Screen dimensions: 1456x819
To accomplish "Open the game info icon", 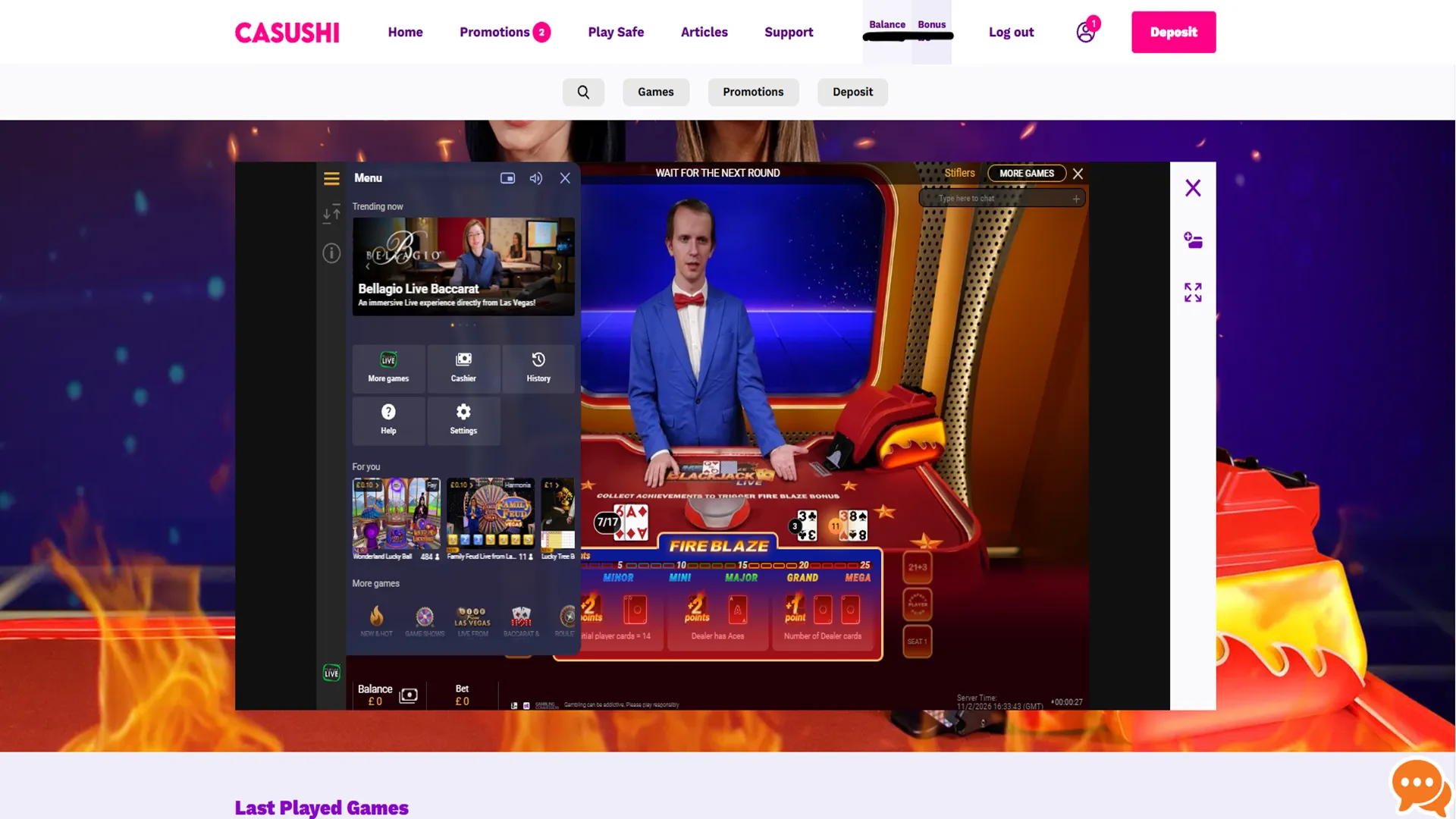I will pyautogui.click(x=331, y=253).
